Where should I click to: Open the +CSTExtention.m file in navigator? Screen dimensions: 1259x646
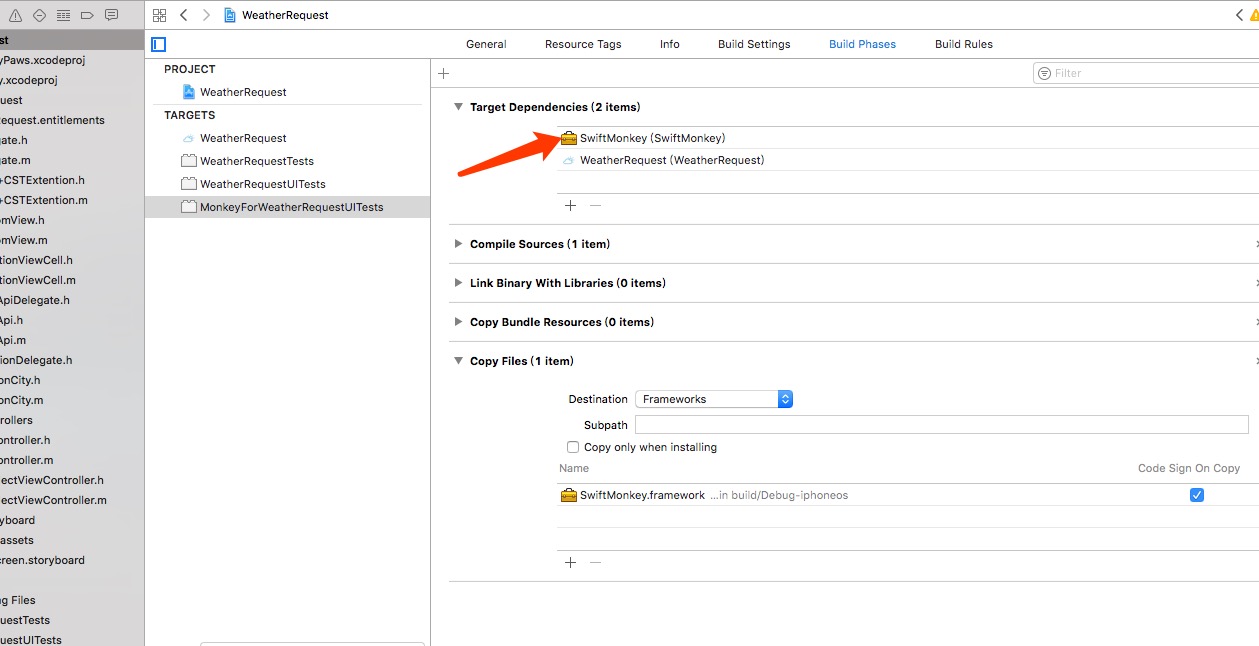pyautogui.click(x=43, y=200)
